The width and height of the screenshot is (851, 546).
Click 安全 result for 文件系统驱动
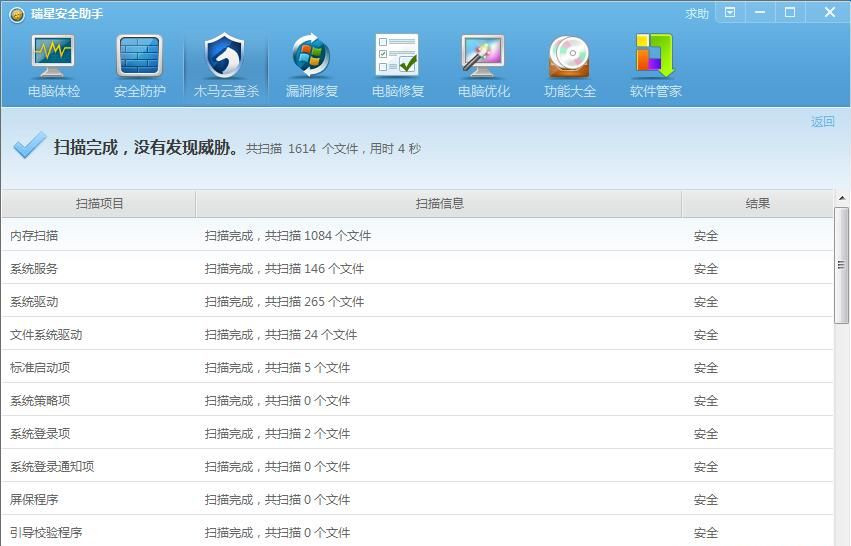point(706,335)
